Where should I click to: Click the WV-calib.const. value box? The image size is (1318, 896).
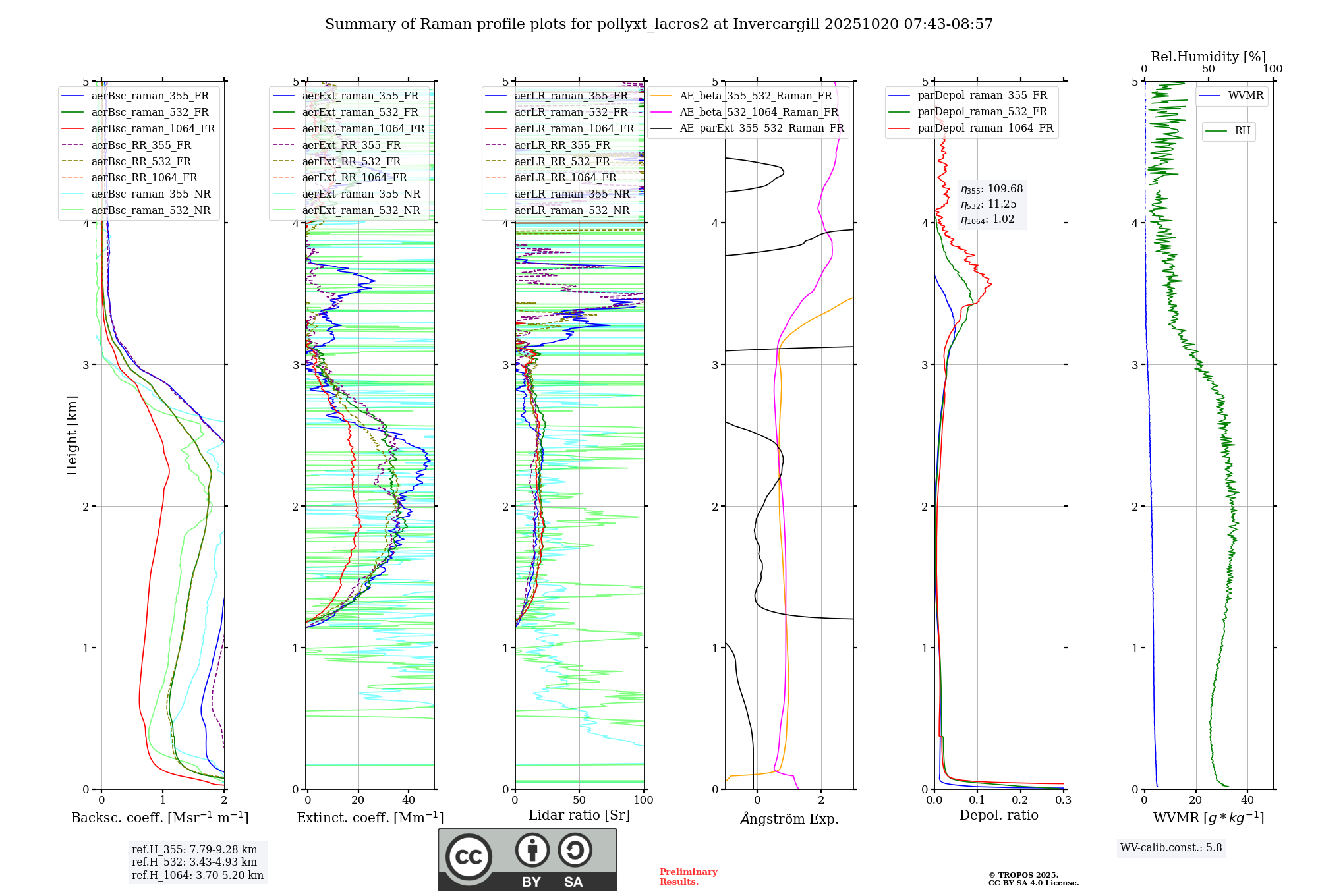pos(1170,848)
